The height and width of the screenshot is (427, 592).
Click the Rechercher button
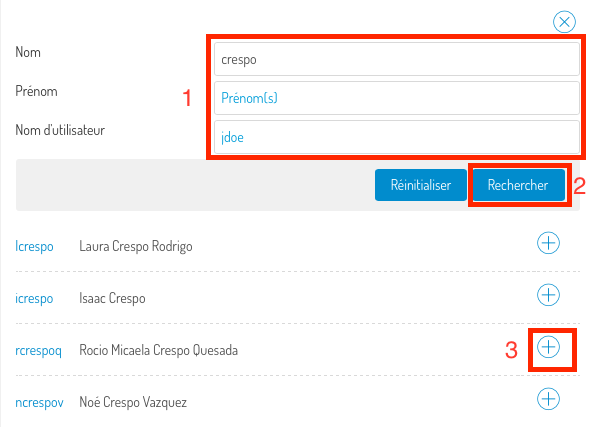518,185
